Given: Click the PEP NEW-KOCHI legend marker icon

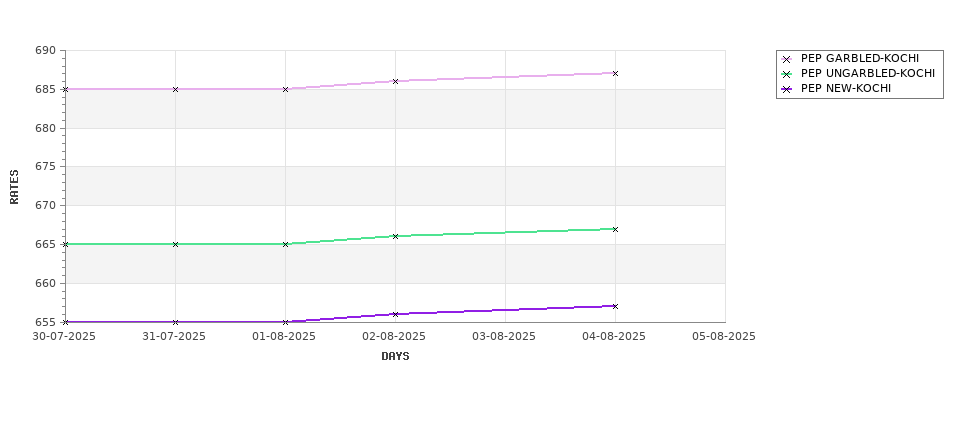Looking at the screenshot, I should pos(786,89).
